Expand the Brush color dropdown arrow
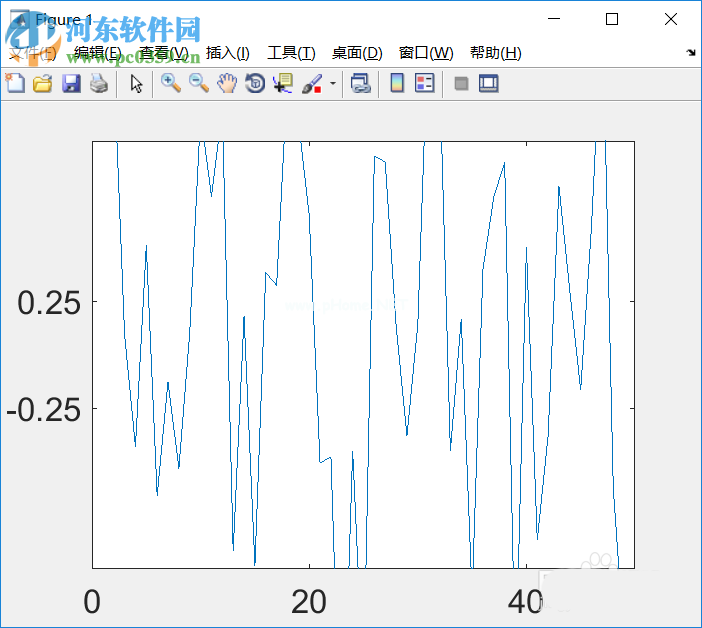 coord(332,84)
